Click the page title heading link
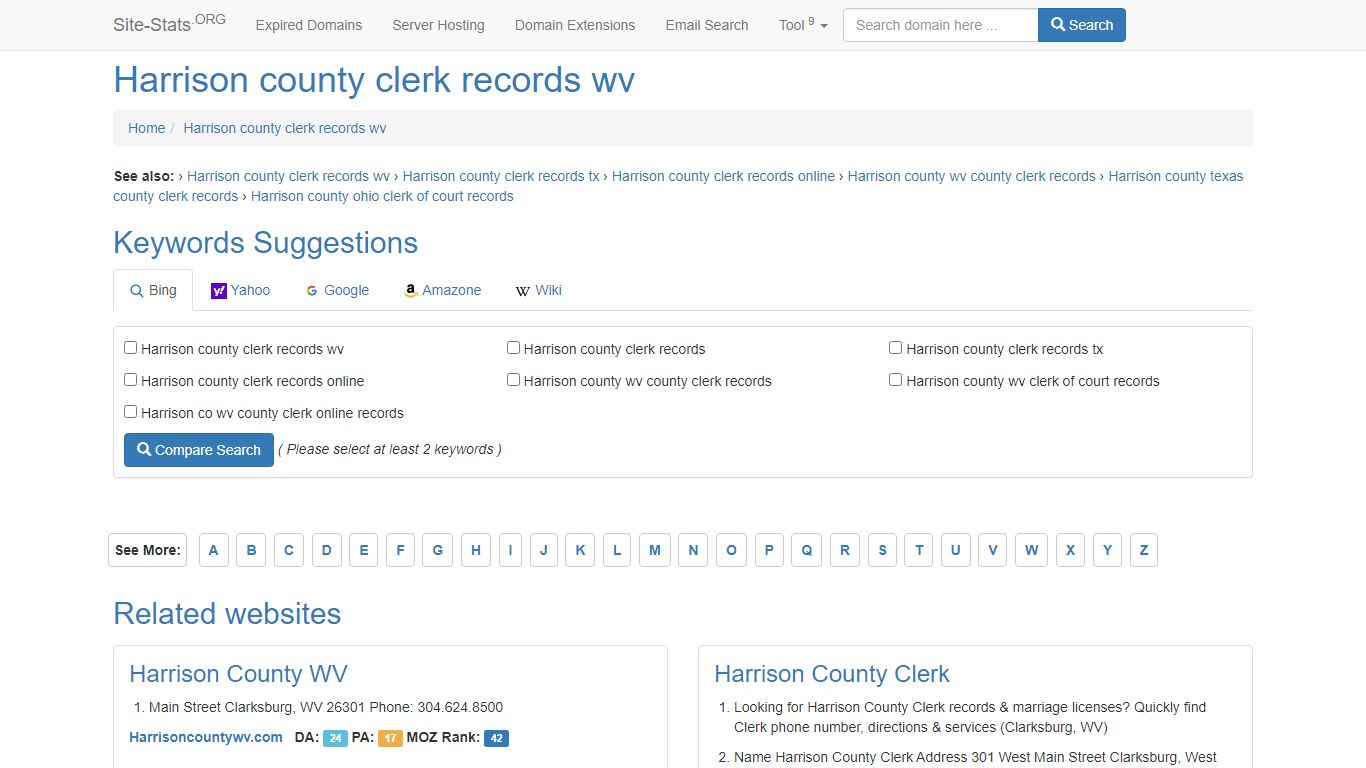This screenshot has height=768, width=1366. point(374,80)
